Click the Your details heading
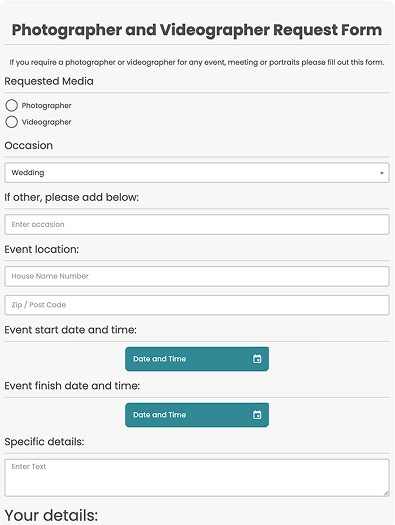Screen dimensions: 395x525 click(51, 515)
